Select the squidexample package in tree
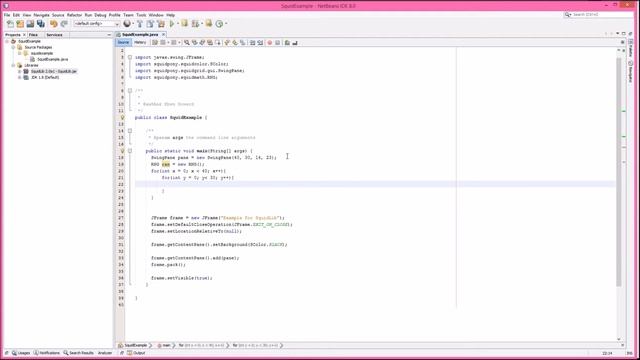Image resolution: width=640 pixels, height=360 pixels. pyautogui.click(x=42, y=53)
